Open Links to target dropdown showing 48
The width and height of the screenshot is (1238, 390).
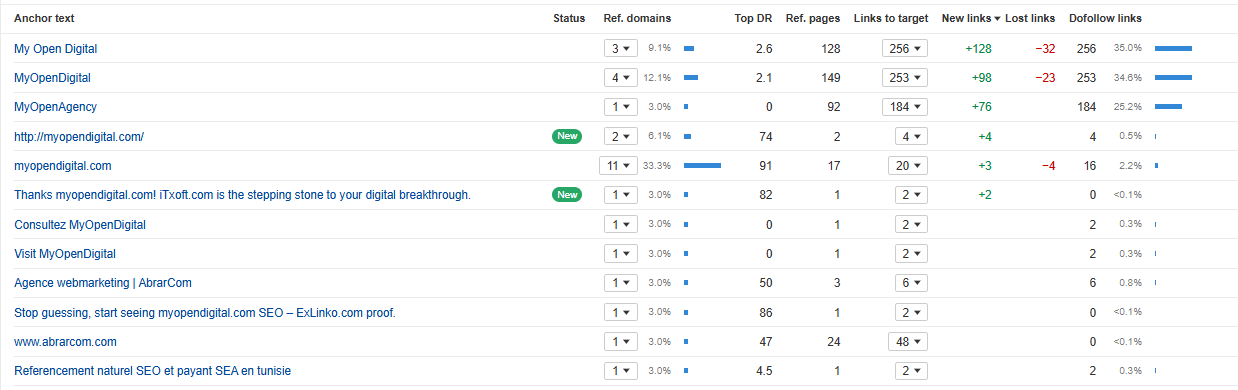[905, 342]
